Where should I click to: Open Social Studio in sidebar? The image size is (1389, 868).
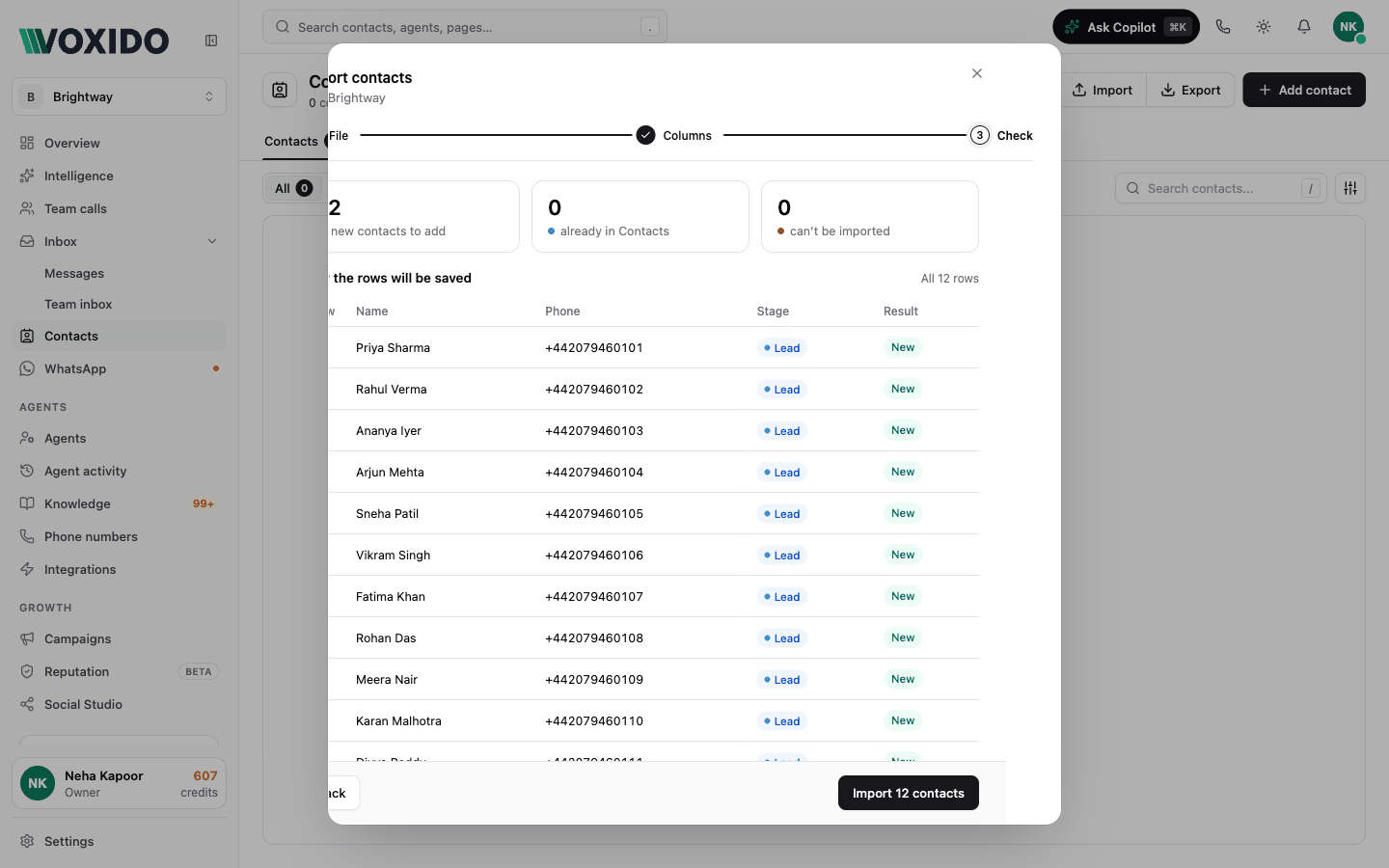point(119,704)
